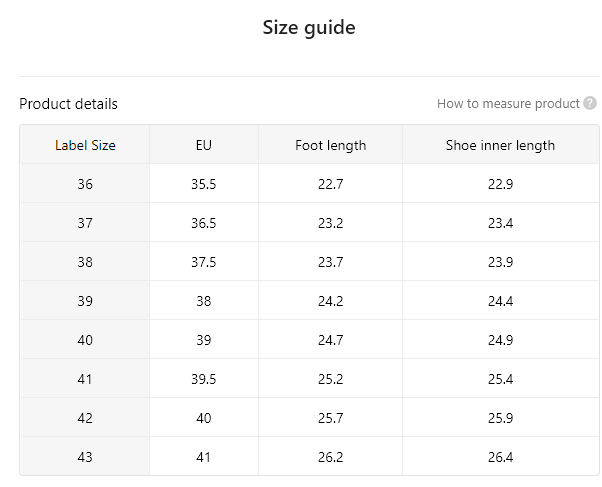The width and height of the screenshot is (602, 487).
Task: Select label size 36 cell
Action: [85, 184]
